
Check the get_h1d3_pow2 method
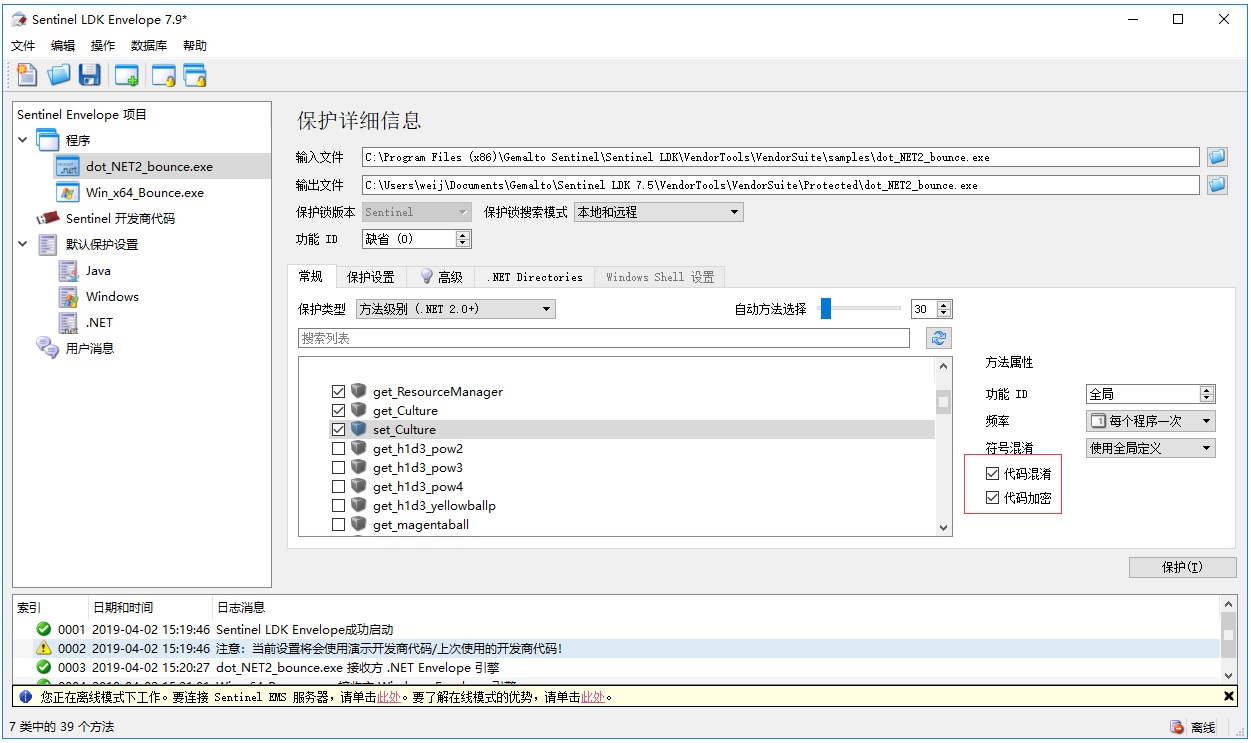point(338,448)
